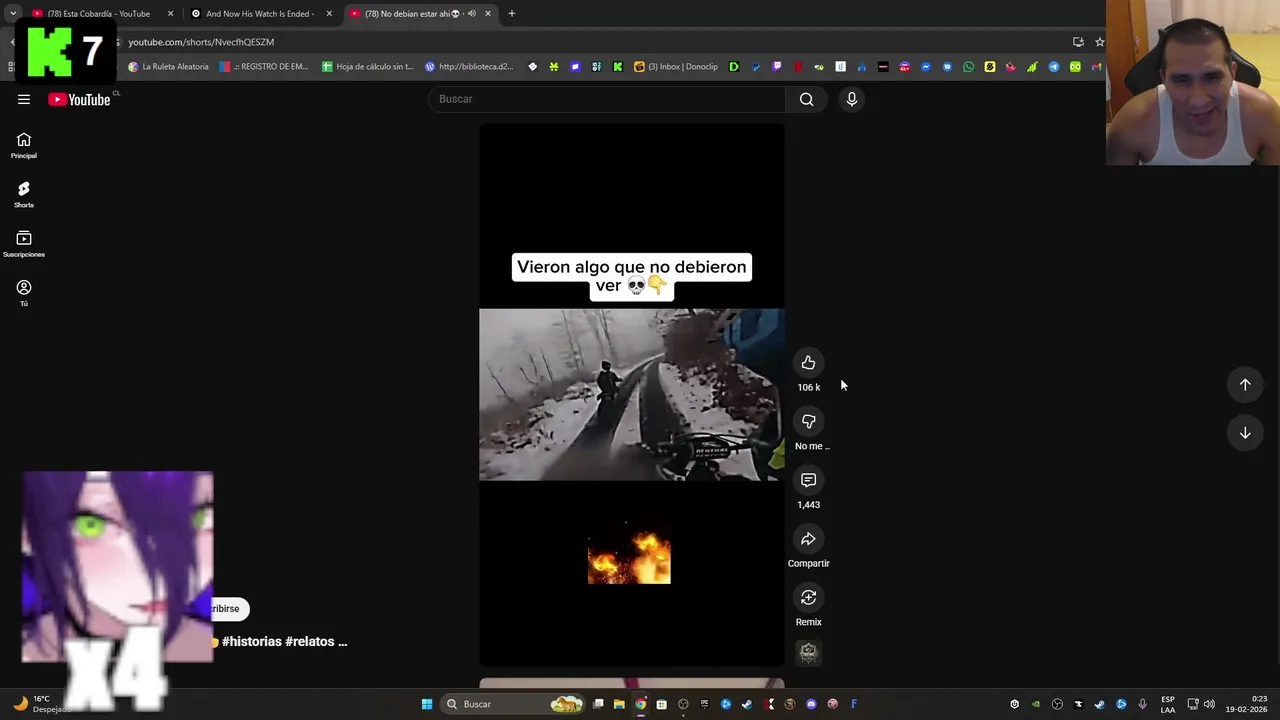The image size is (1280, 720).
Task: Start voice search with microphone
Action: (852, 99)
